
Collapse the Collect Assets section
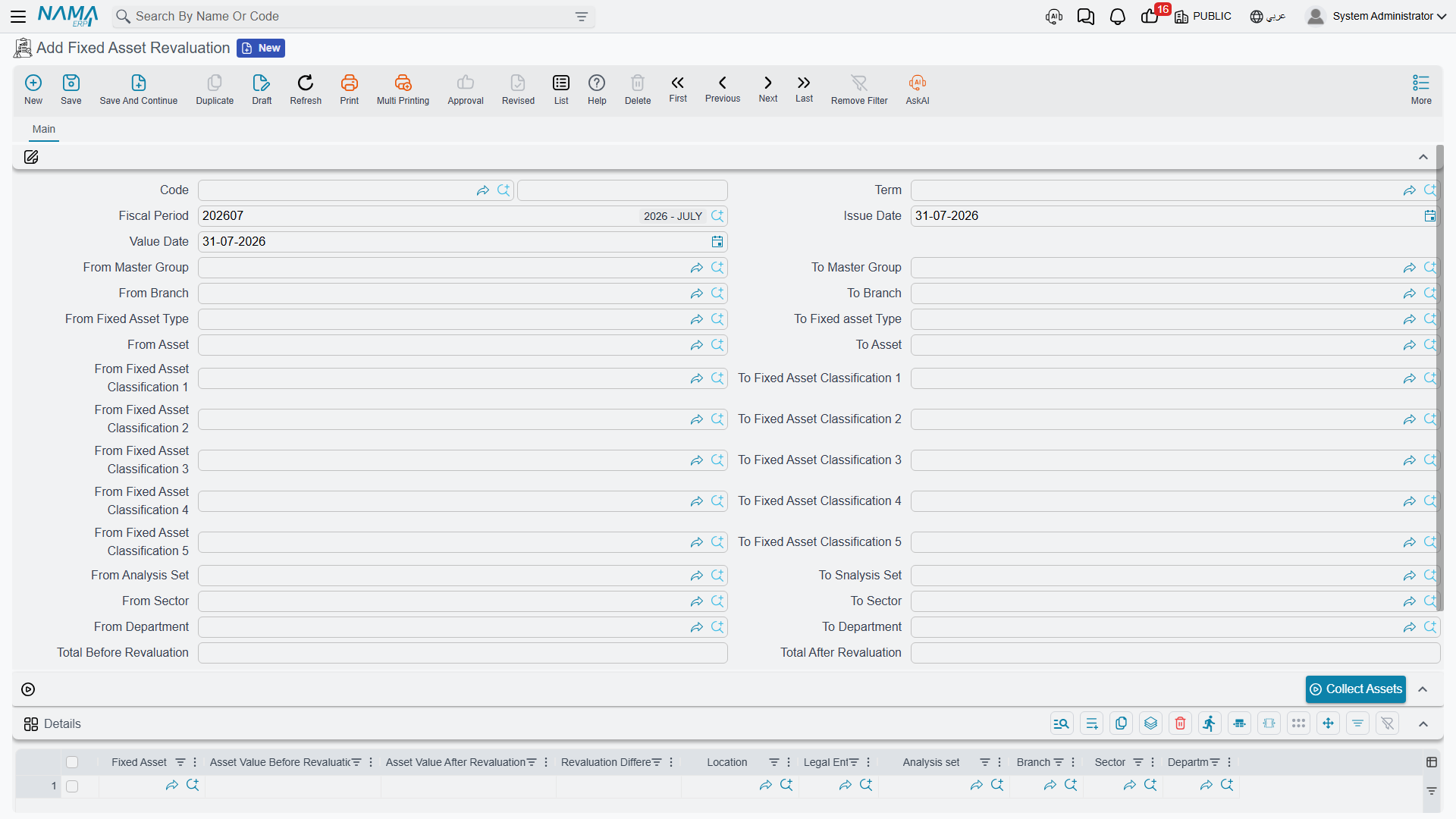click(x=1423, y=689)
